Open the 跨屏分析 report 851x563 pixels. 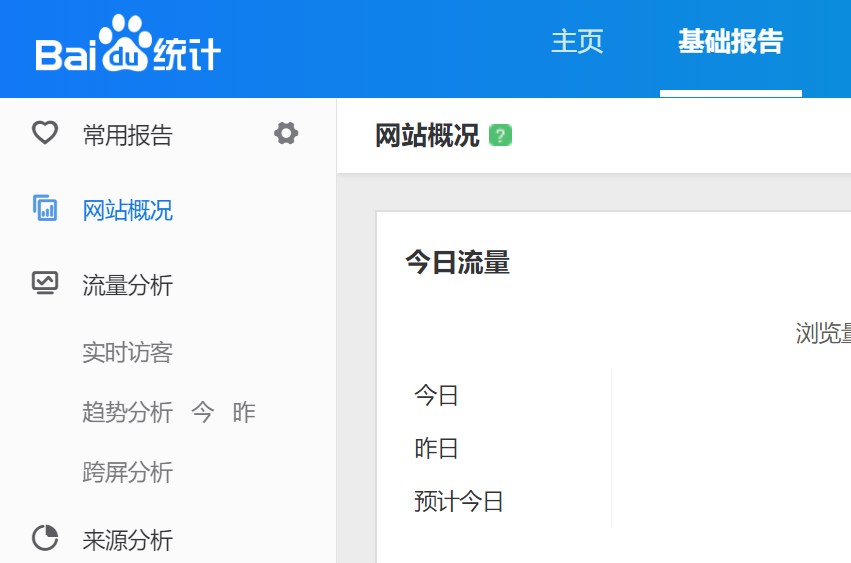coord(127,472)
